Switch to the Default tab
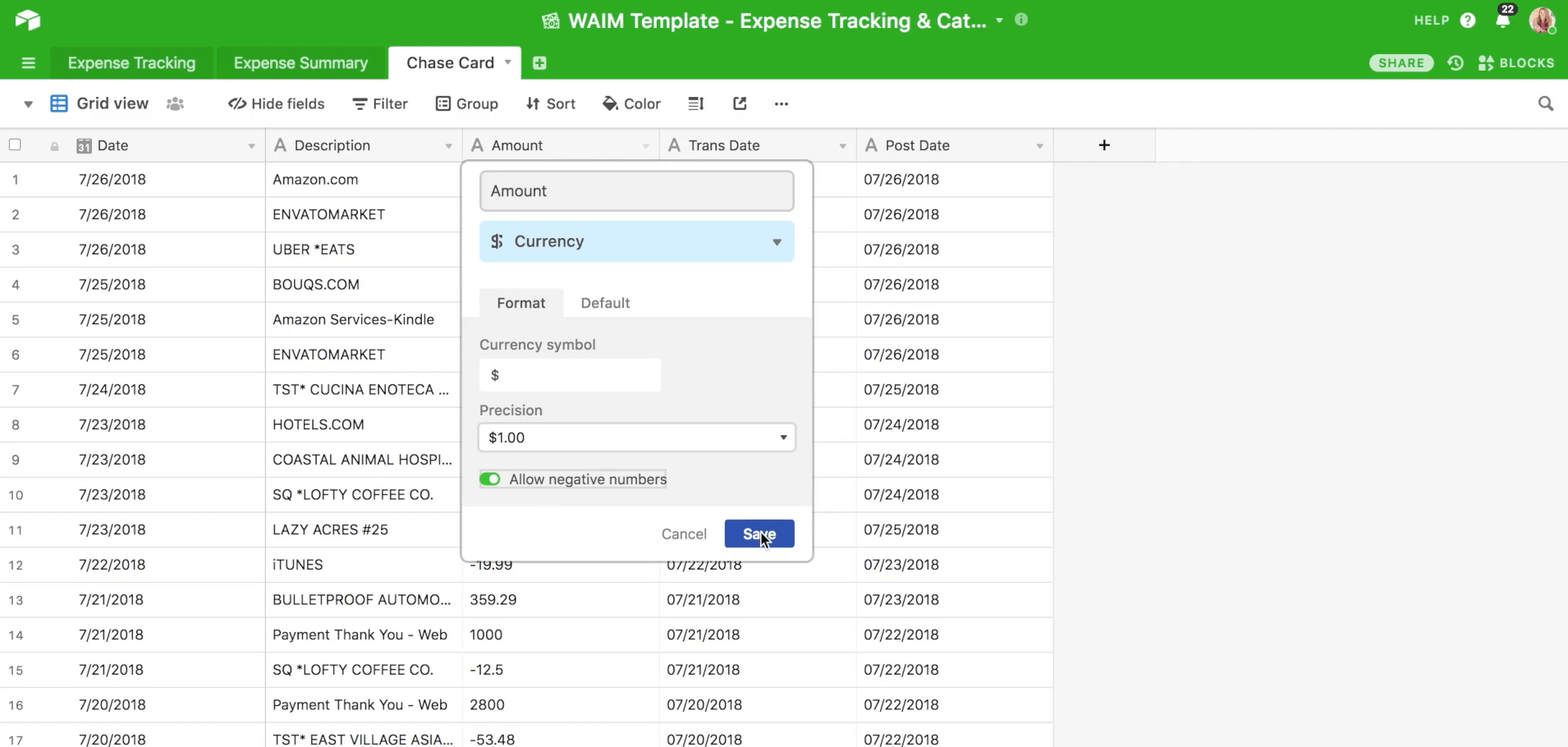The image size is (1568, 747). coord(605,303)
